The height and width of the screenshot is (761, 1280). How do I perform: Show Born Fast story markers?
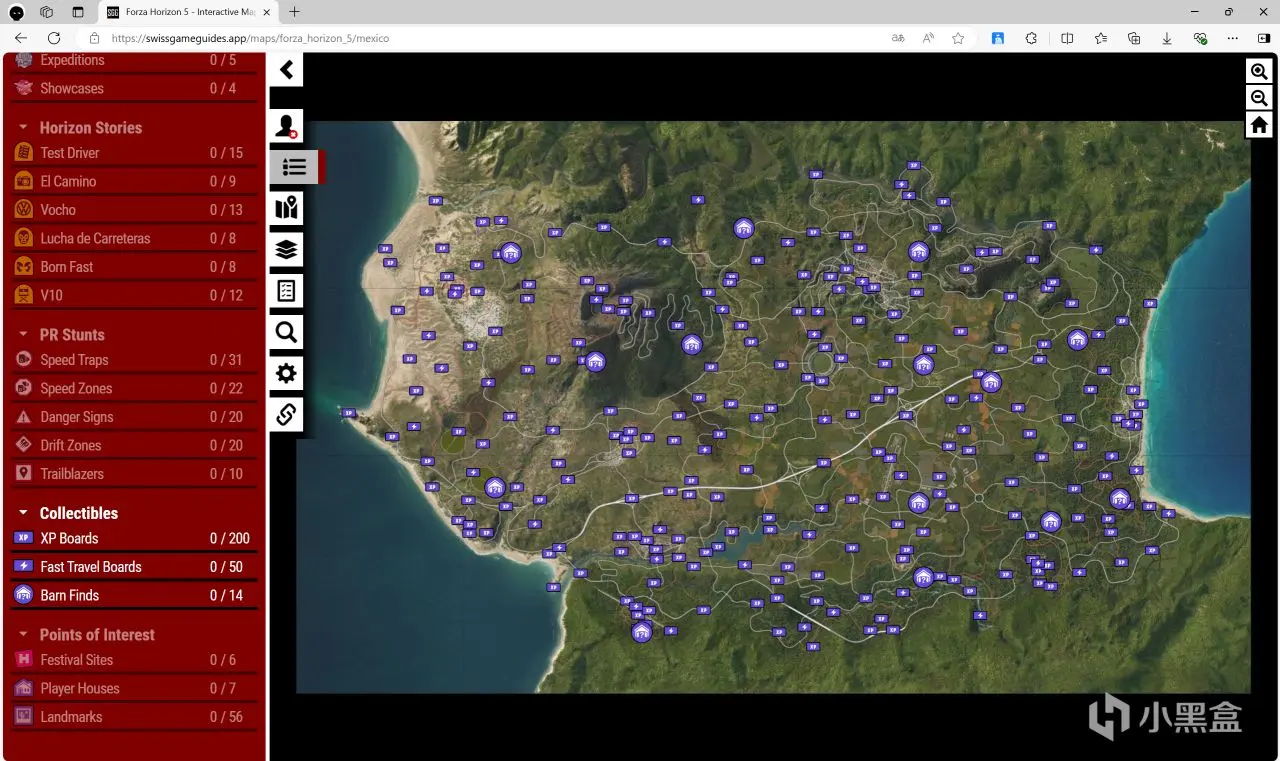click(134, 267)
